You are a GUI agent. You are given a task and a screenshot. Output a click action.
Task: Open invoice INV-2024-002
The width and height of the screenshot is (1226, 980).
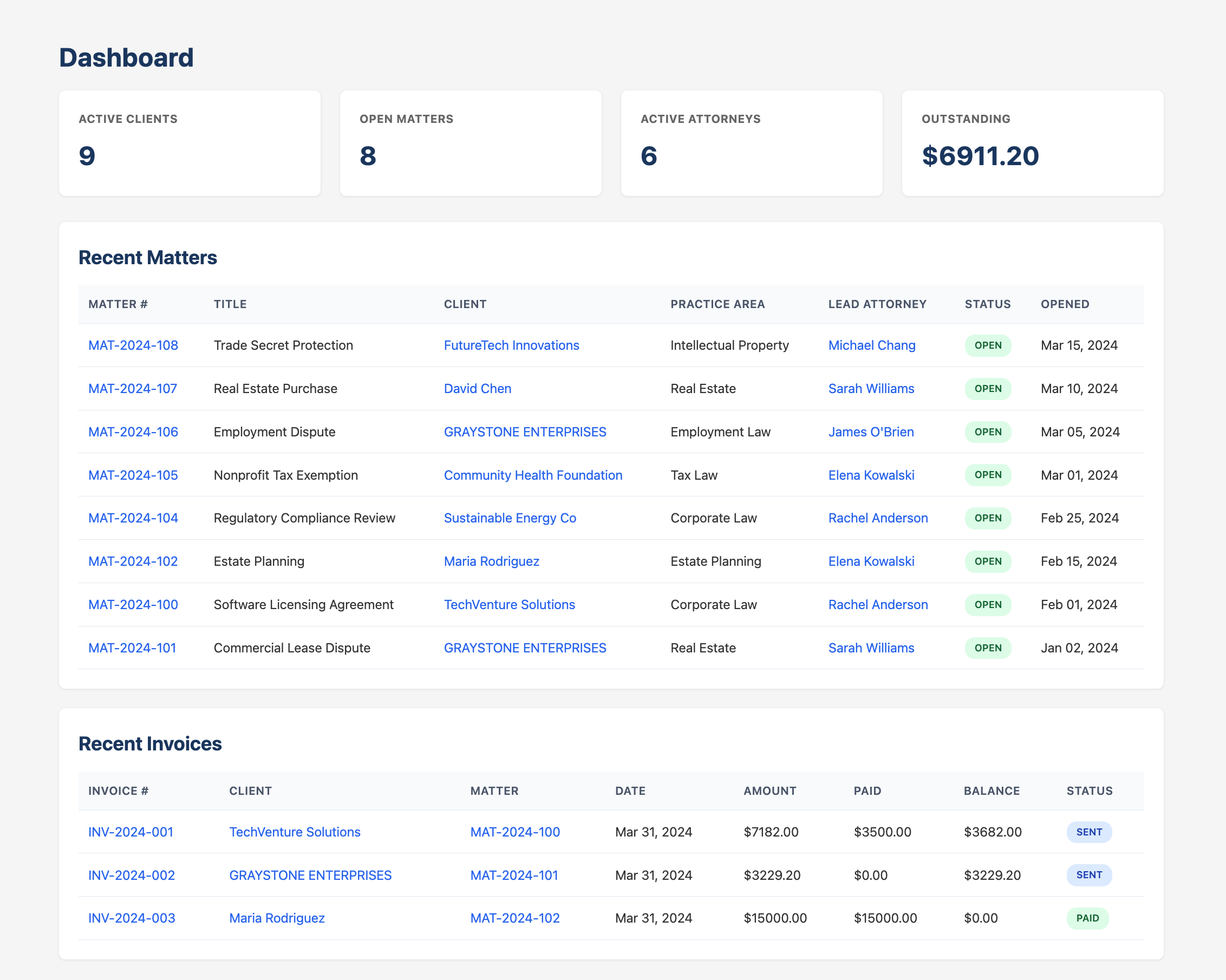(132, 875)
